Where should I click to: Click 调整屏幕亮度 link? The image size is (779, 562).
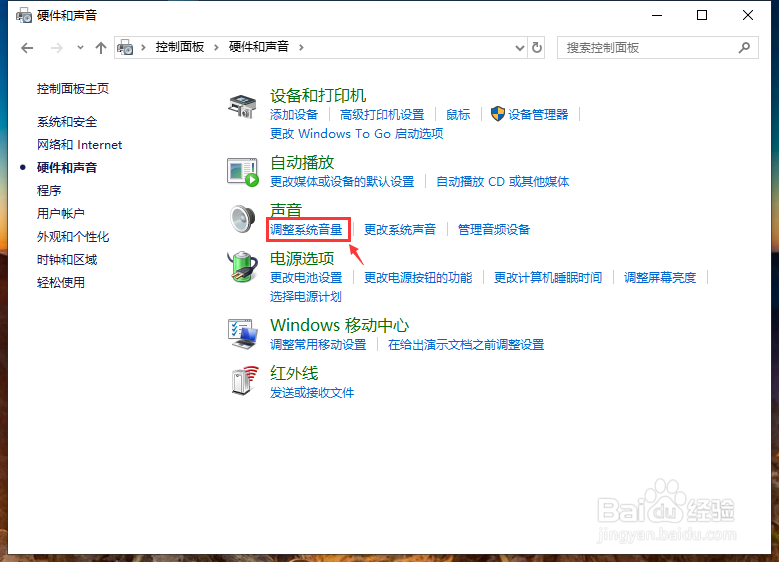660,277
